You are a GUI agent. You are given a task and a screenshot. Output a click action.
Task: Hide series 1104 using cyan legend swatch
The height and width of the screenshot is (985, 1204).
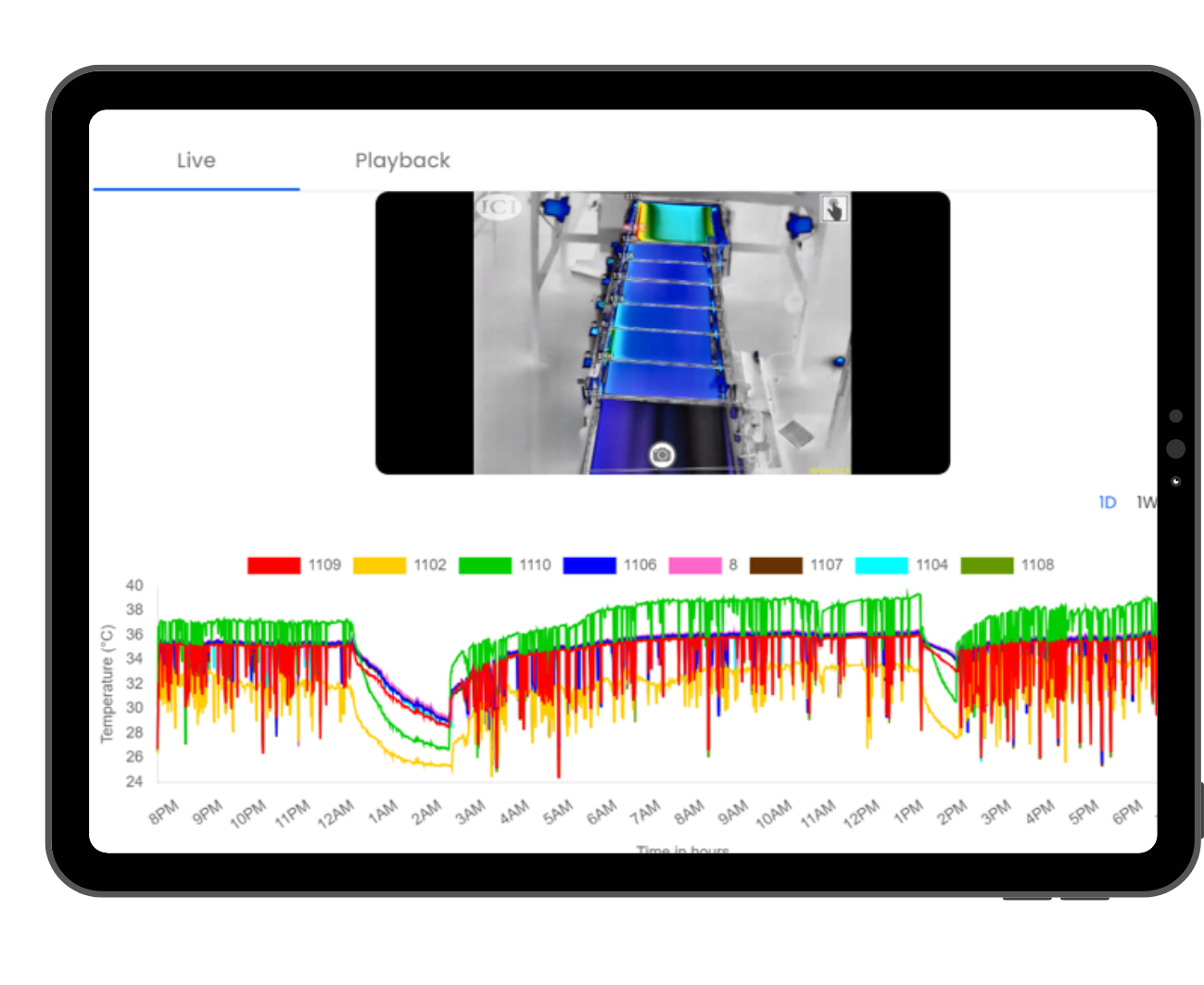[x=881, y=565]
